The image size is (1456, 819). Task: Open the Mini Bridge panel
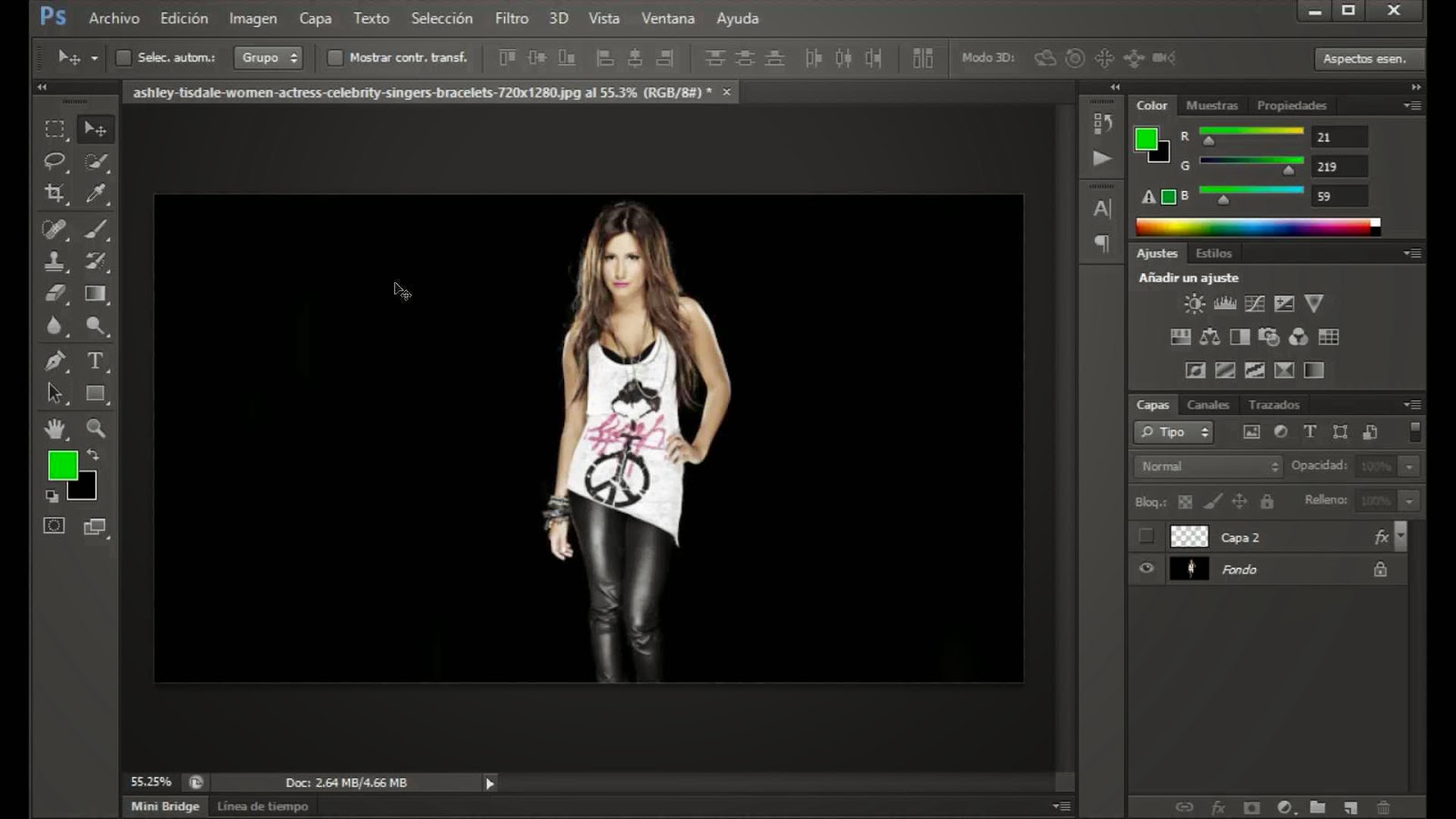(x=165, y=806)
